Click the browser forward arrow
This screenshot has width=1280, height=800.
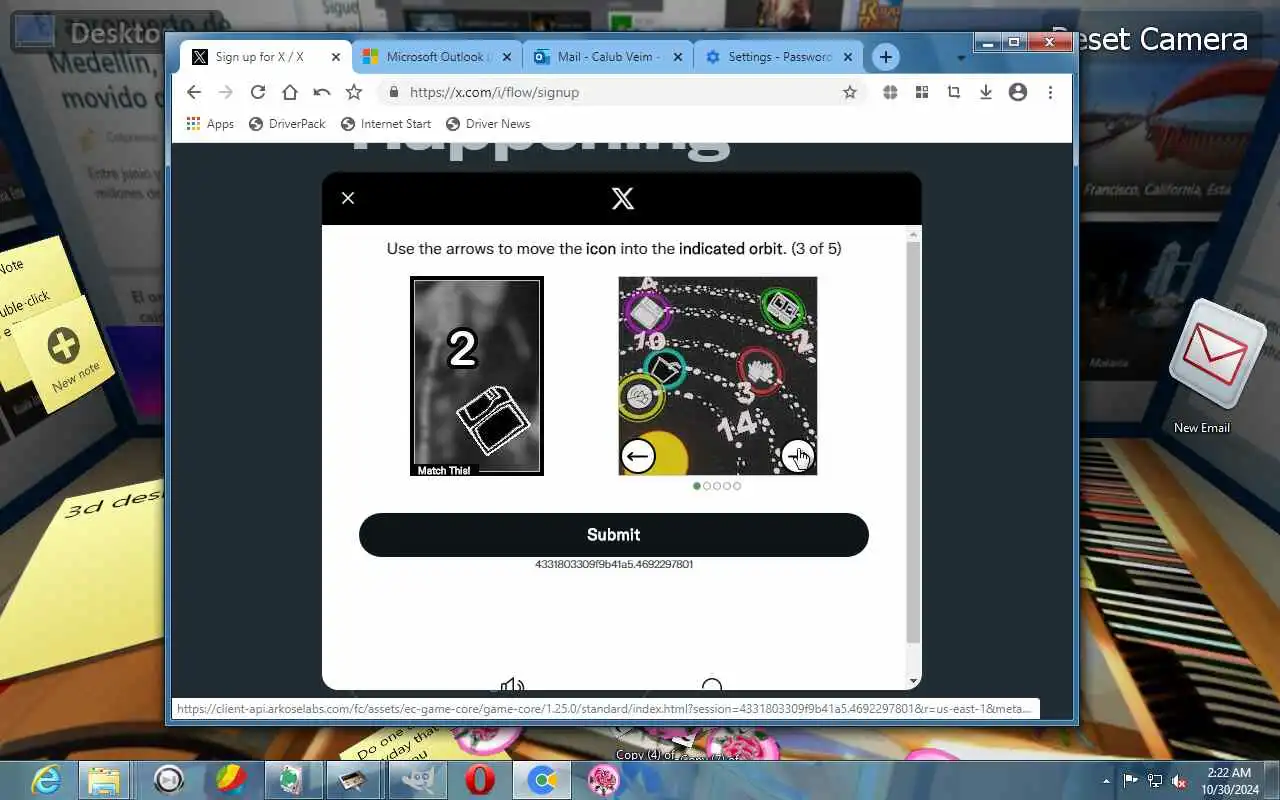(226, 92)
